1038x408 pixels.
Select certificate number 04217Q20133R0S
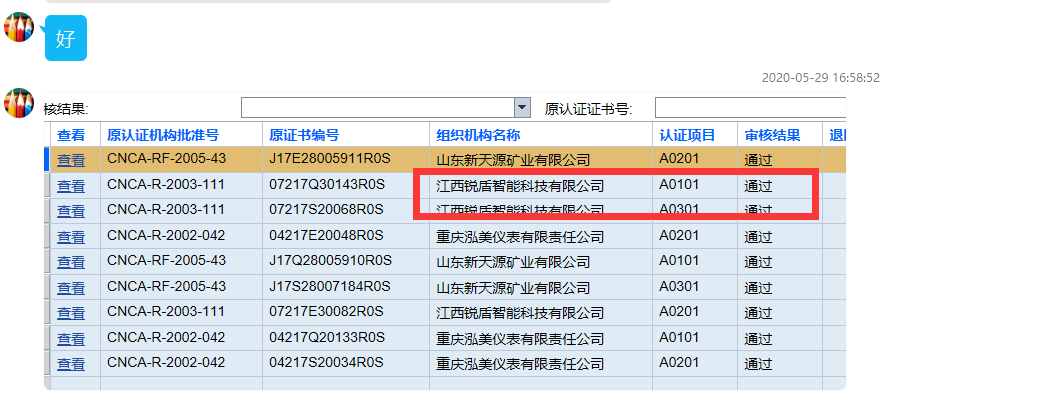click(327, 337)
